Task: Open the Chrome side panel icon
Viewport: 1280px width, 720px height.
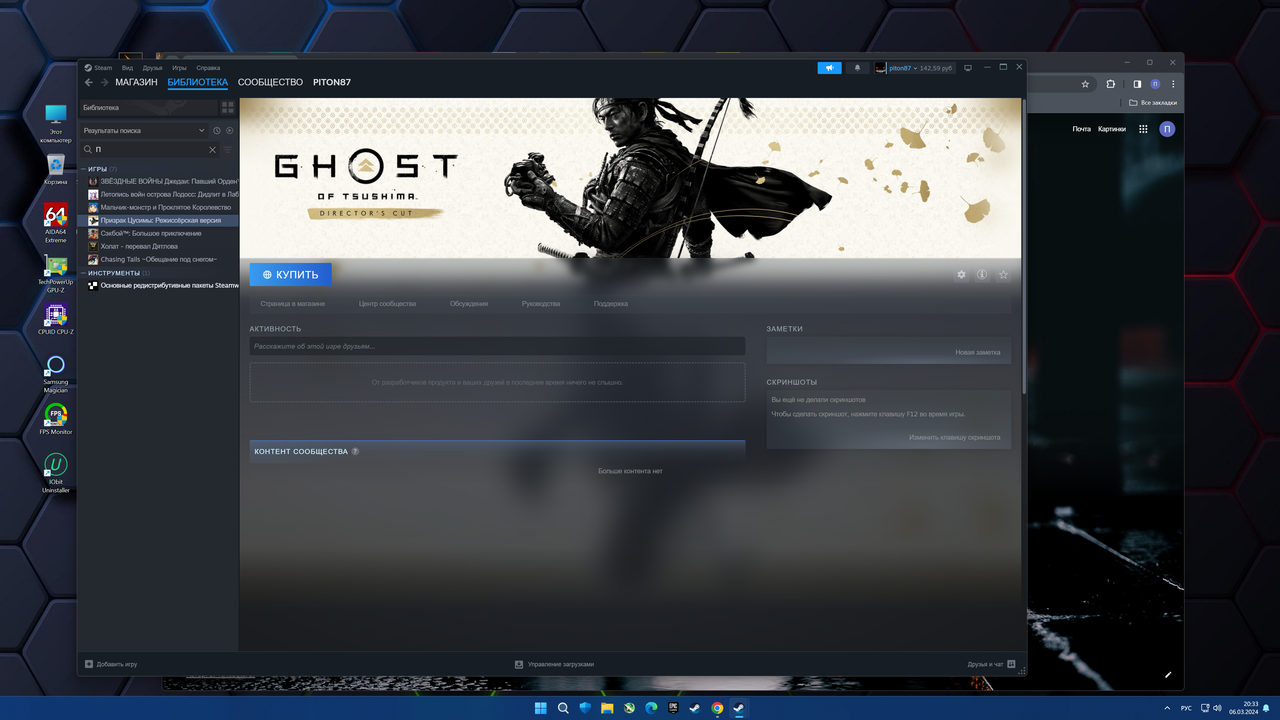Action: 1137,84
